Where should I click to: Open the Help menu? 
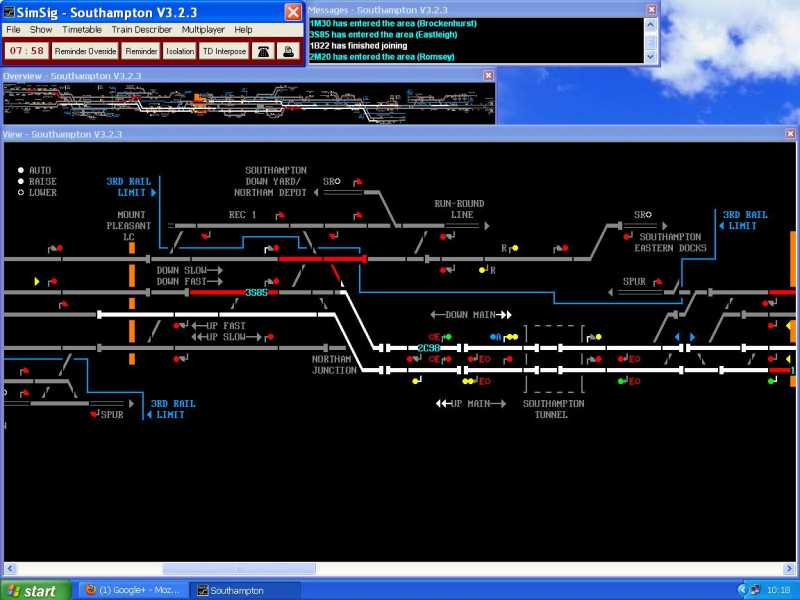[243, 30]
